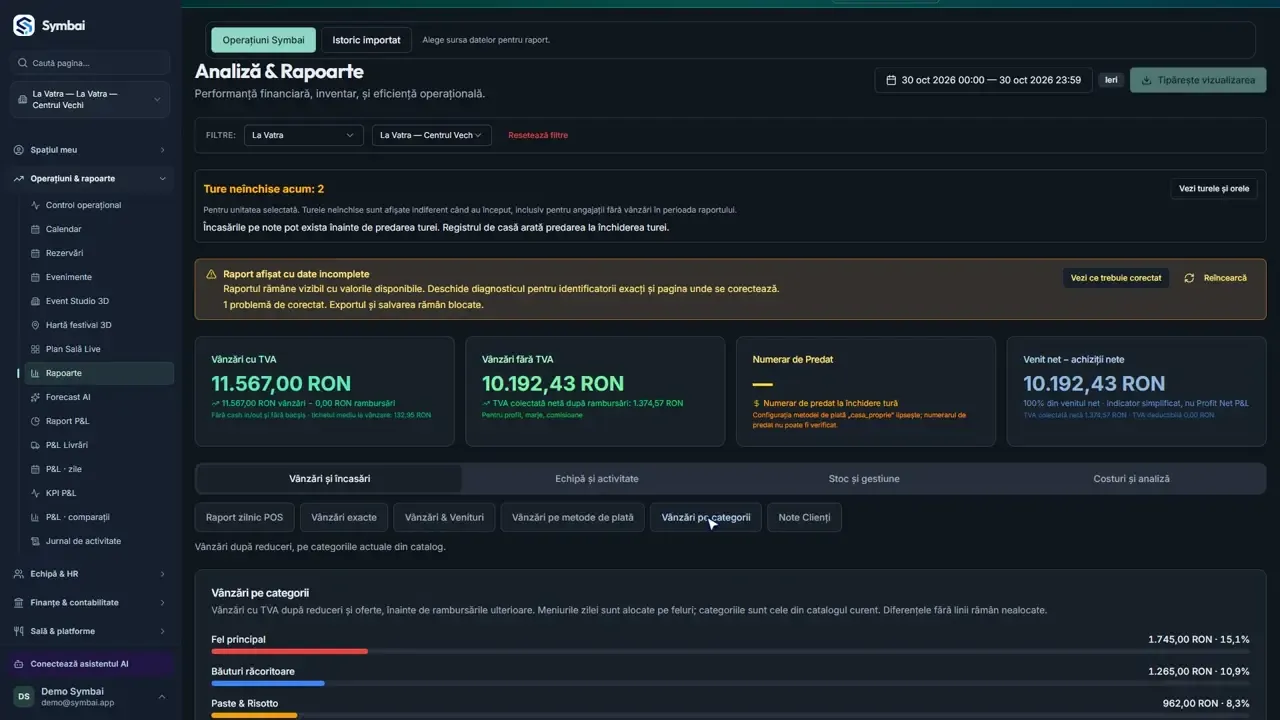
Task: Click the date range 30 oct 2026 field
Action: point(983,80)
